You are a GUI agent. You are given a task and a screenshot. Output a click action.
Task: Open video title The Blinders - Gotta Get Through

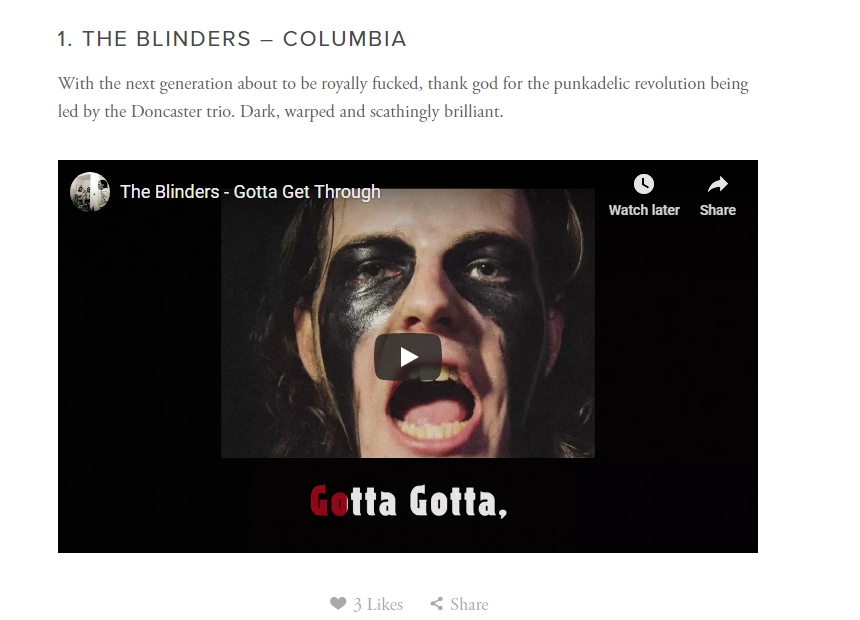pos(250,191)
